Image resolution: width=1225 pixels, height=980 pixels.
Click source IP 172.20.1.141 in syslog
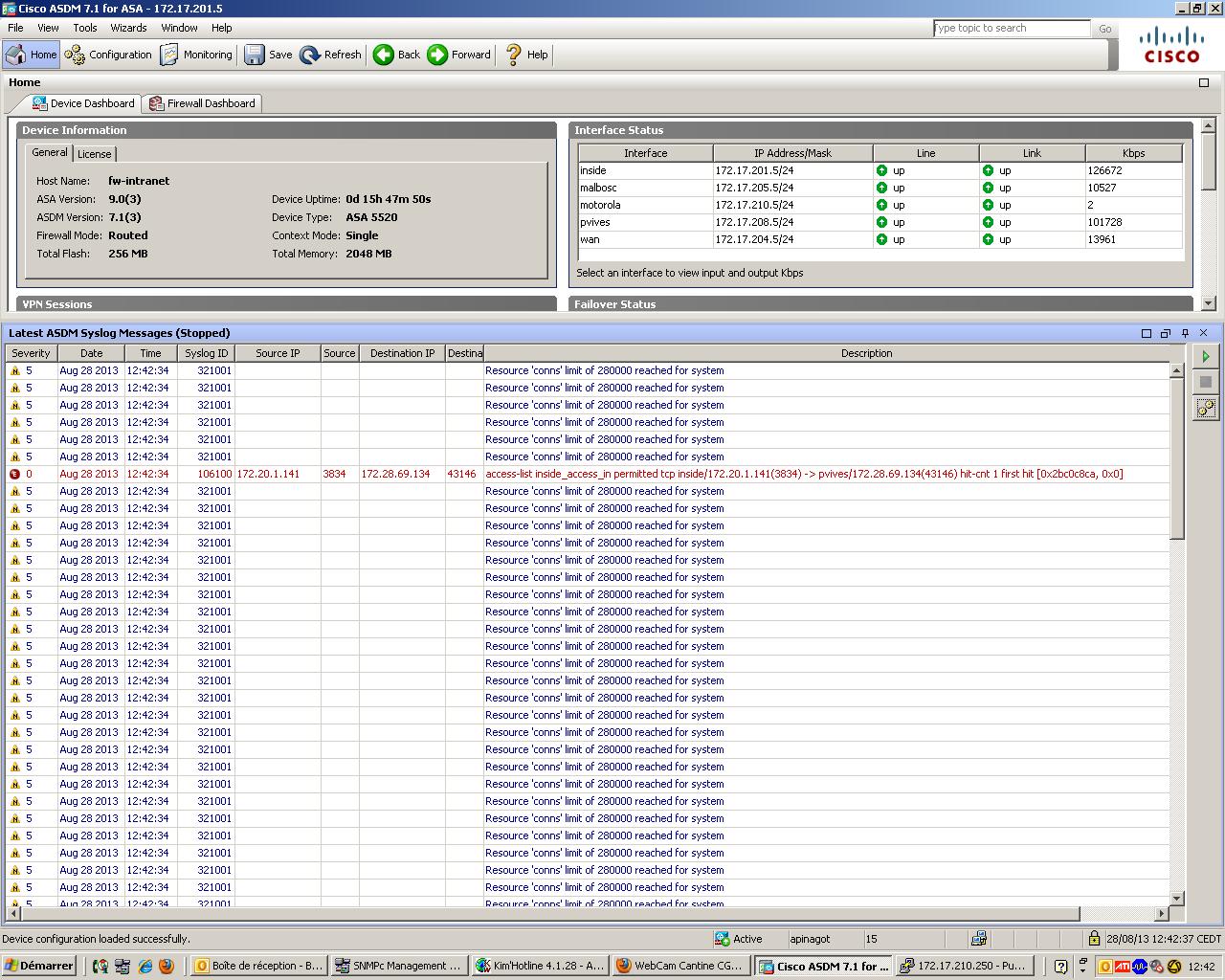pos(268,474)
